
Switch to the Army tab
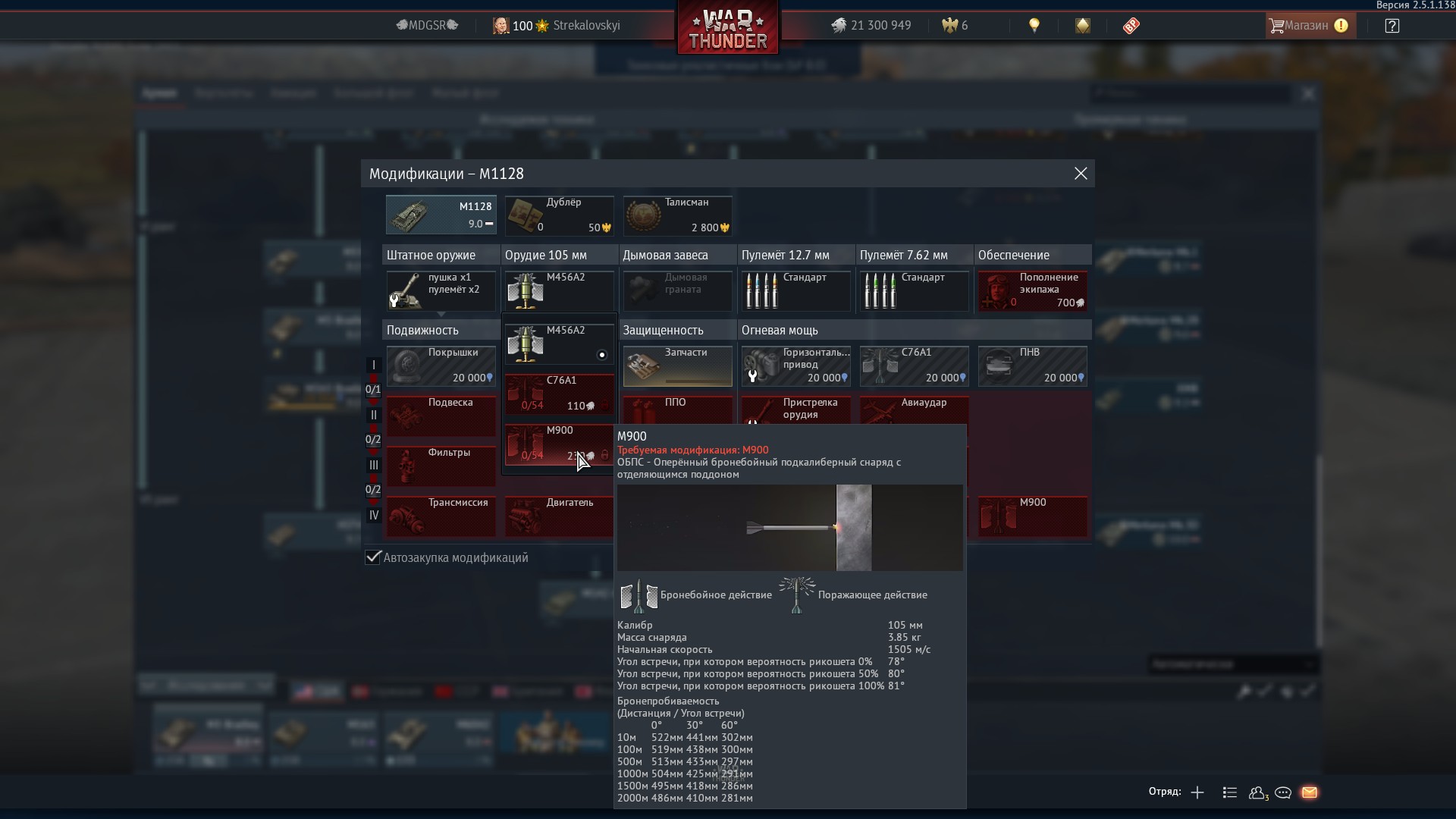pos(159,93)
